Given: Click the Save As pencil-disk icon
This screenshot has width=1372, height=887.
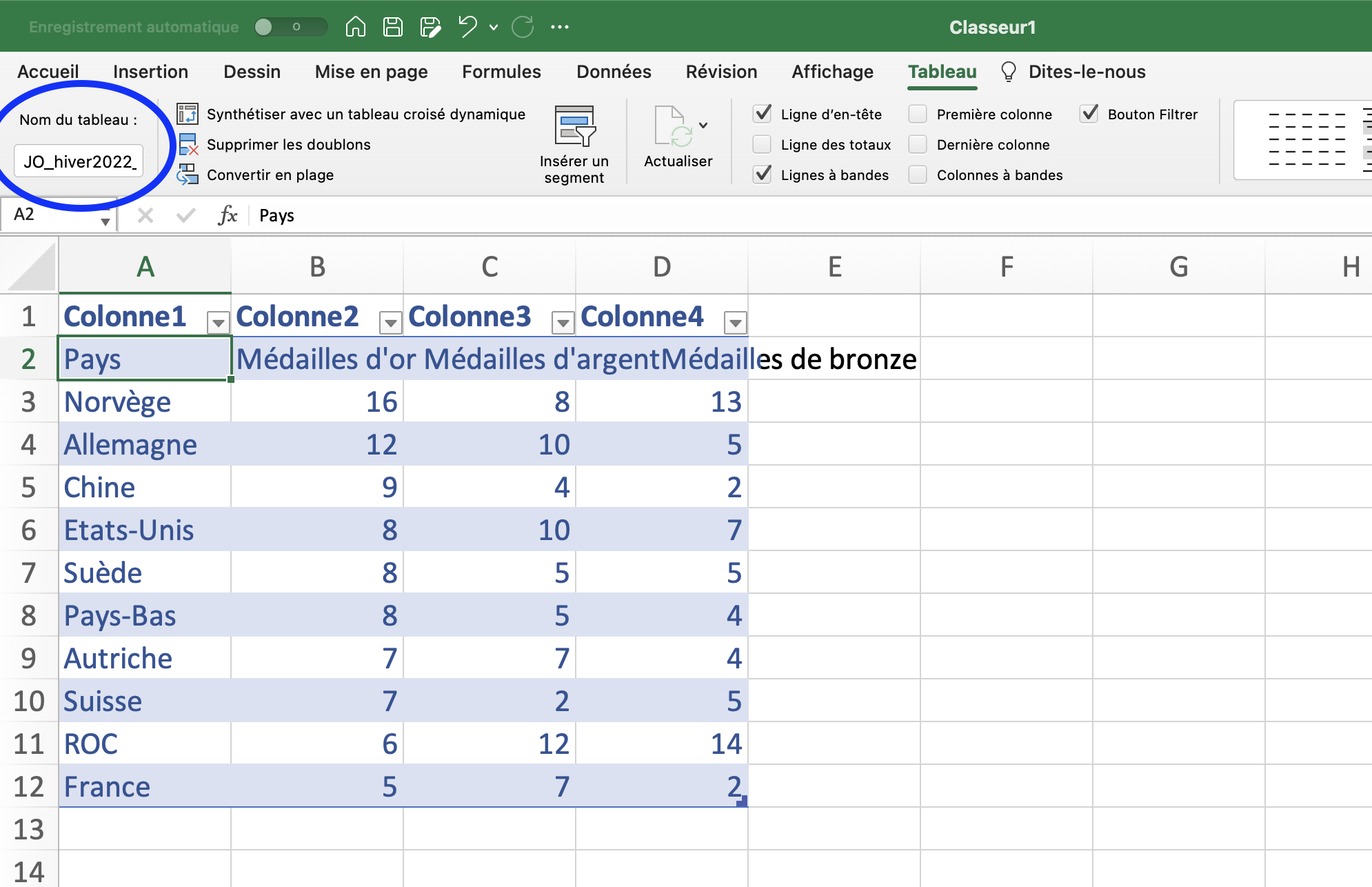Looking at the screenshot, I should coord(430,27).
